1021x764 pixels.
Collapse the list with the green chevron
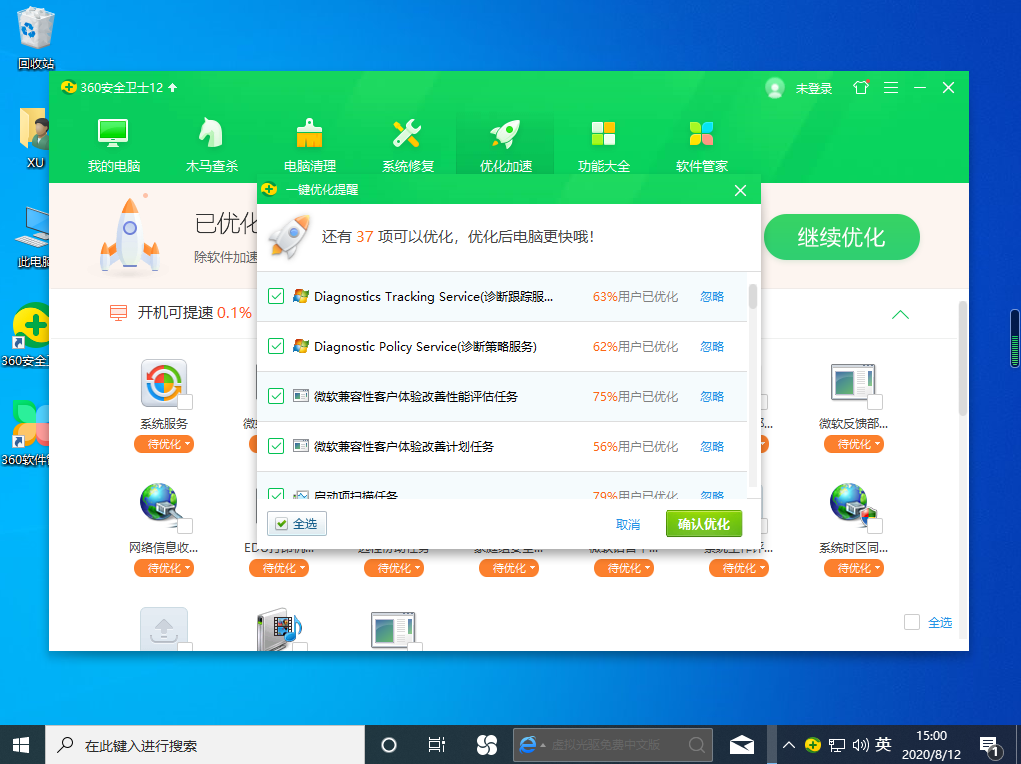(899, 314)
